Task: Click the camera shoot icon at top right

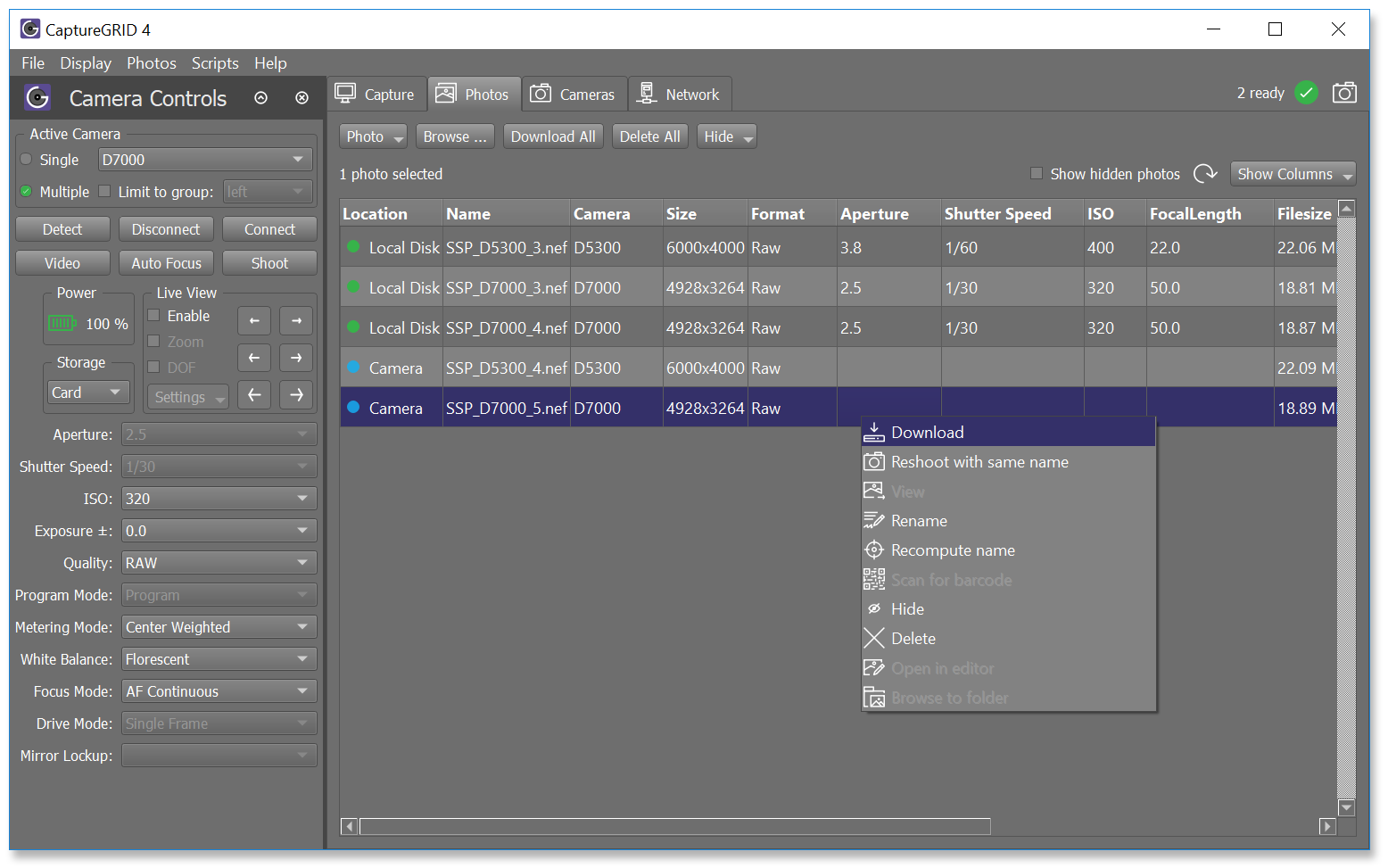Action: tap(1343, 93)
